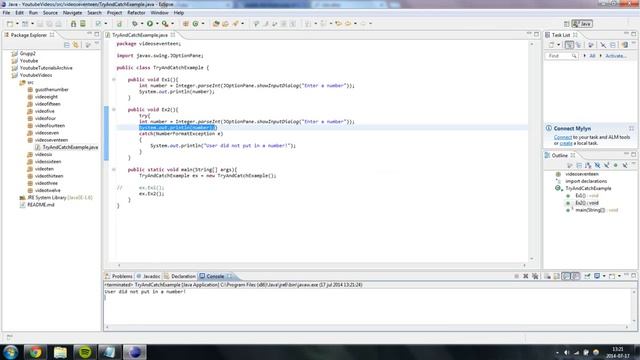
Task: Click the Clear Console icon
Action: pyautogui.click(x=547, y=276)
